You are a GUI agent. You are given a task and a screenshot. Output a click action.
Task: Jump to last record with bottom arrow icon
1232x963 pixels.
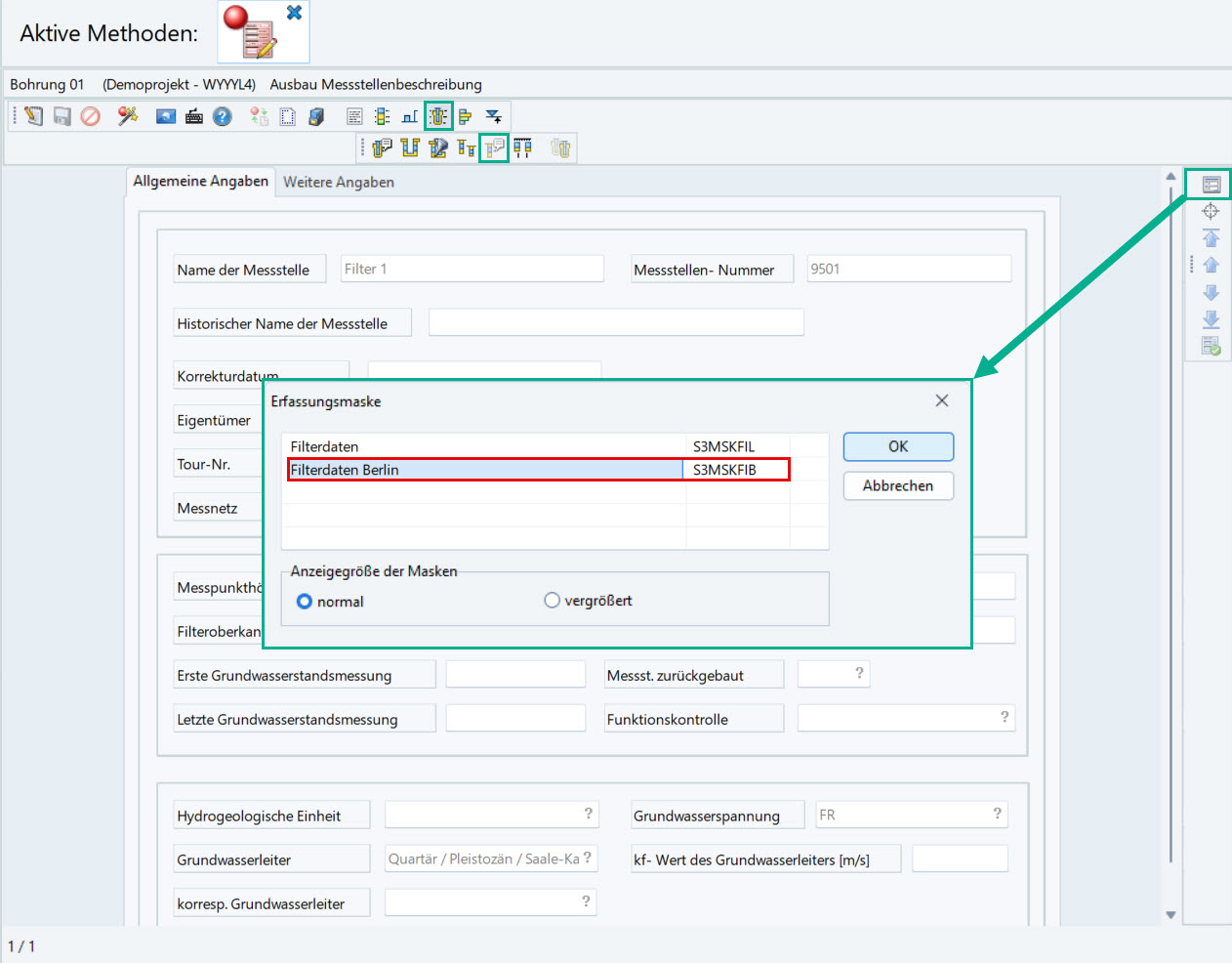(1211, 319)
